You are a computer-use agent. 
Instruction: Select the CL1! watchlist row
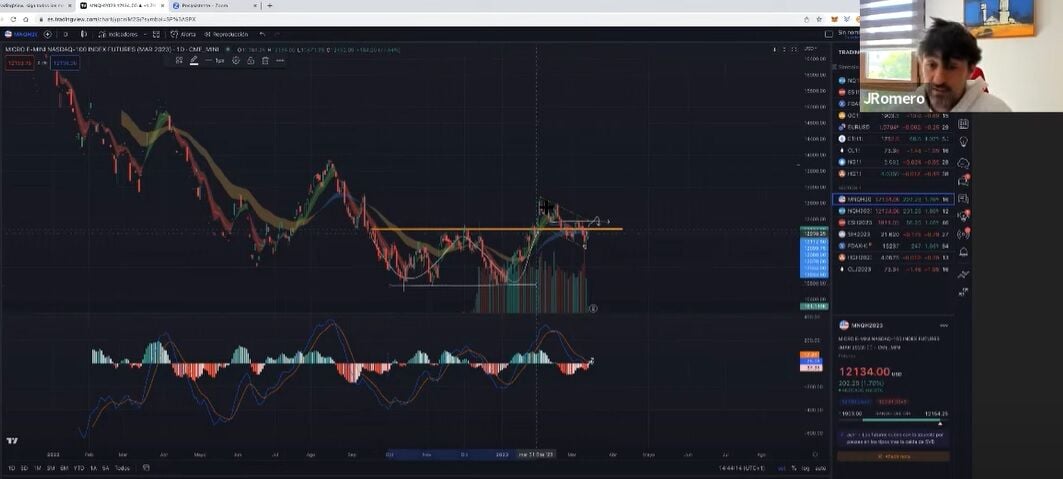click(894, 150)
